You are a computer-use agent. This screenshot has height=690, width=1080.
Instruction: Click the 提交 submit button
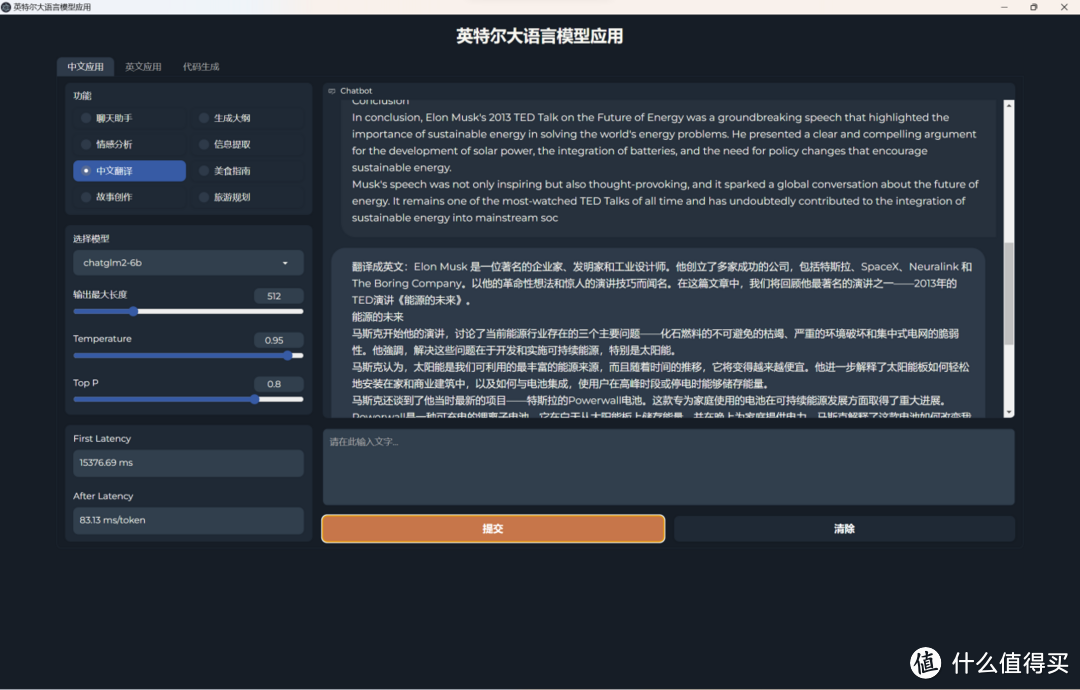(493, 529)
